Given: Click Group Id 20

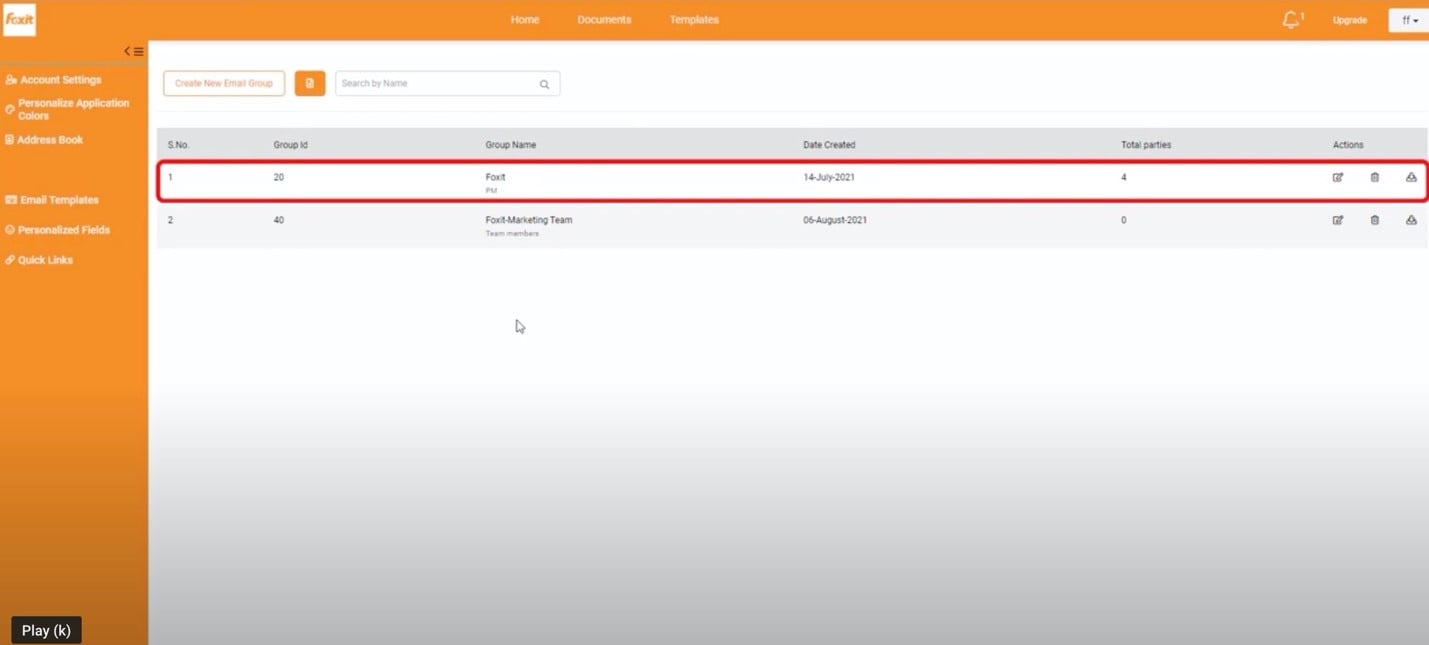Looking at the screenshot, I should [279, 177].
